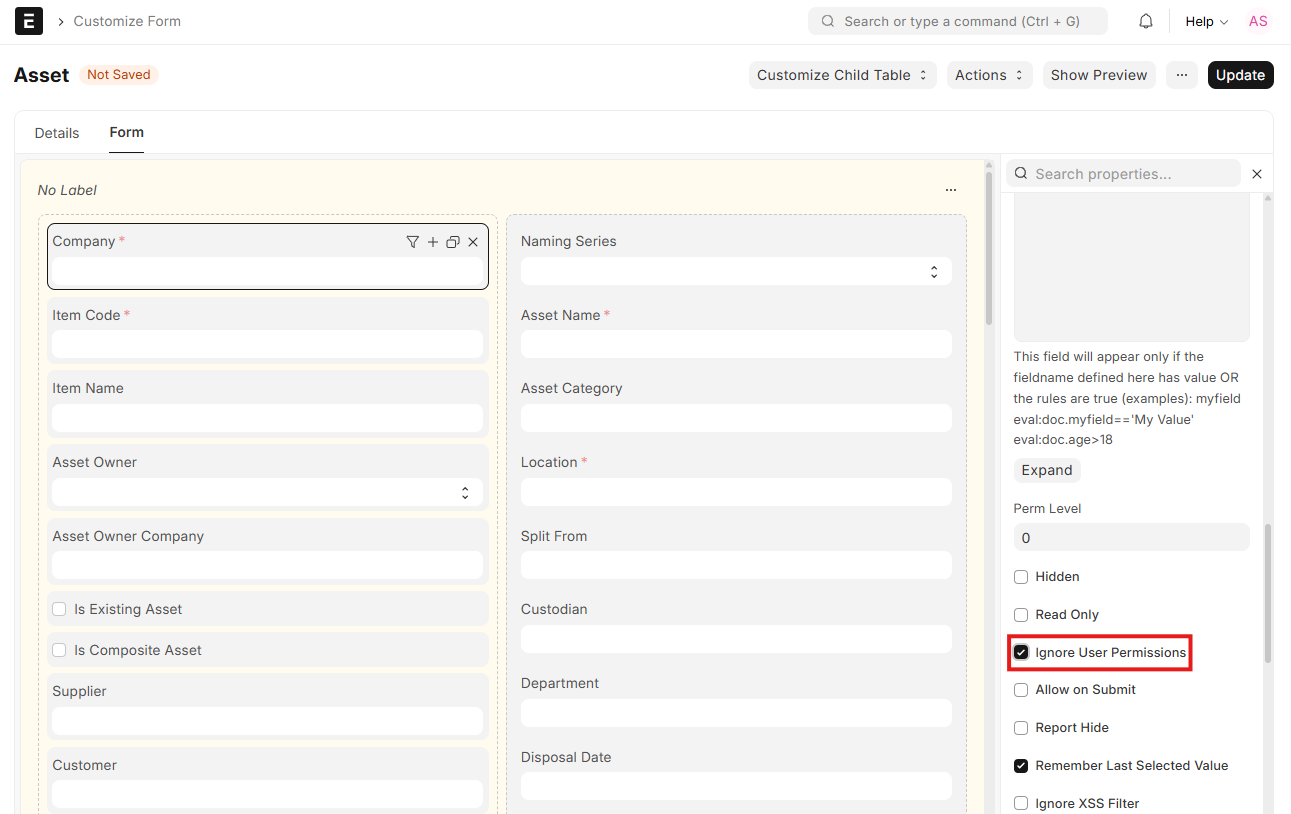Click the duplicate icon on Company field
This screenshot has width=1291, height=814.
coord(453,242)
